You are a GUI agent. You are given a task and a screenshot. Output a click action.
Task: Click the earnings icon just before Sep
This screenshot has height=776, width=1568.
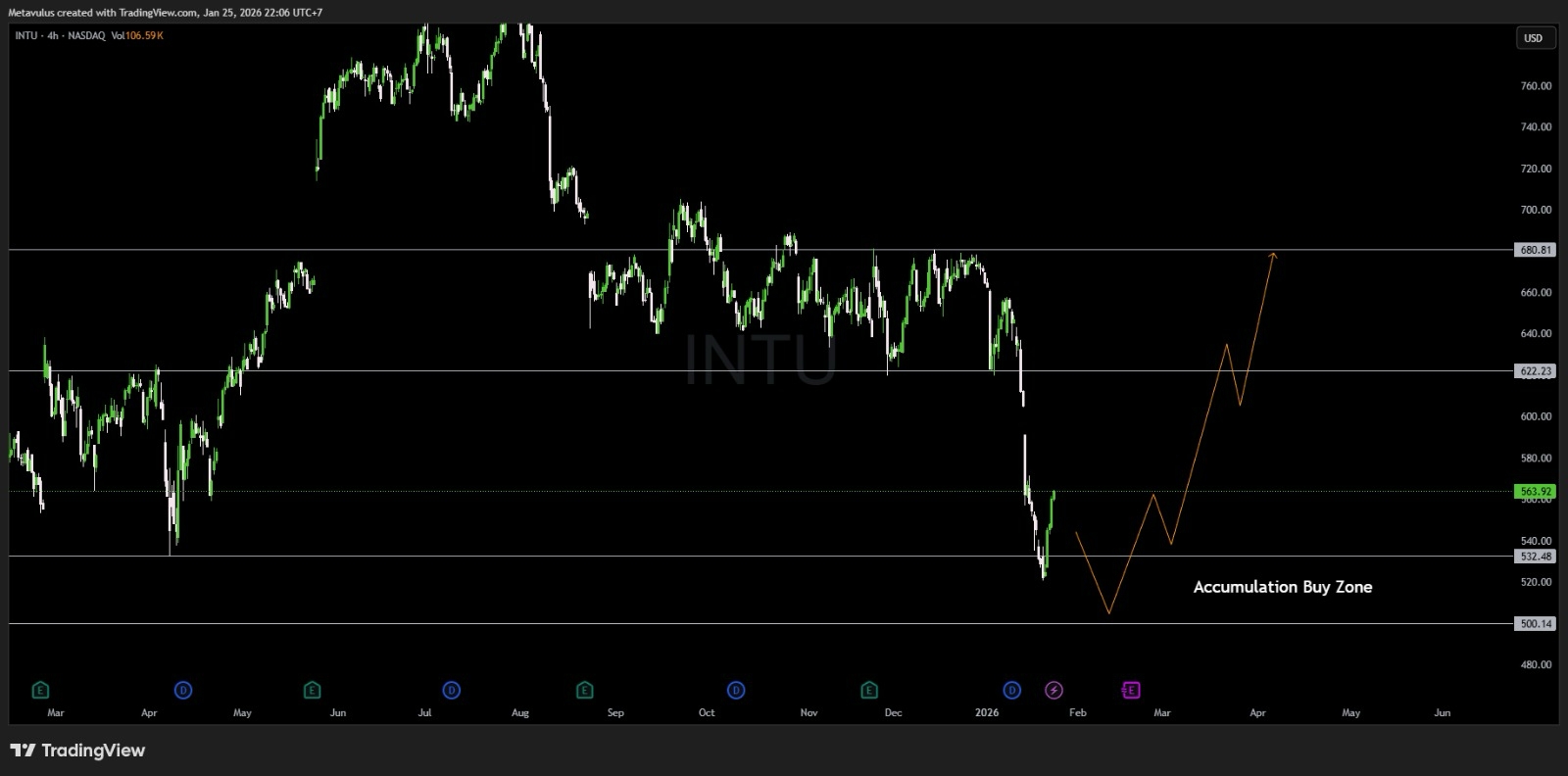pyautogui.click(x=585, y=691)
